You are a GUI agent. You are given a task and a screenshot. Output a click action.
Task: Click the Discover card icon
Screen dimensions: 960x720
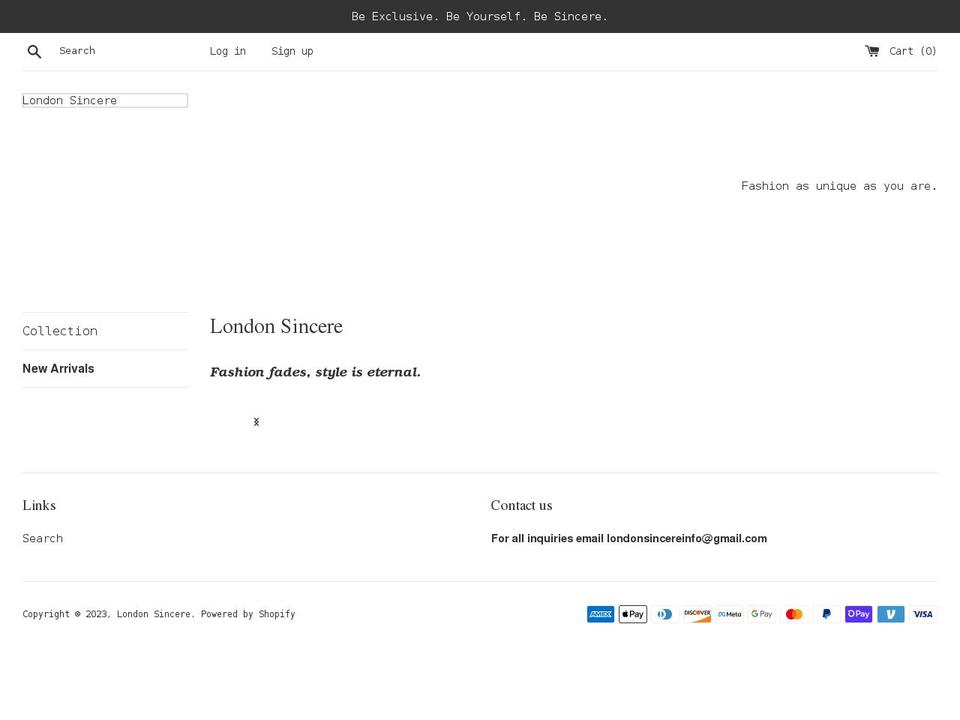point(697,614)
